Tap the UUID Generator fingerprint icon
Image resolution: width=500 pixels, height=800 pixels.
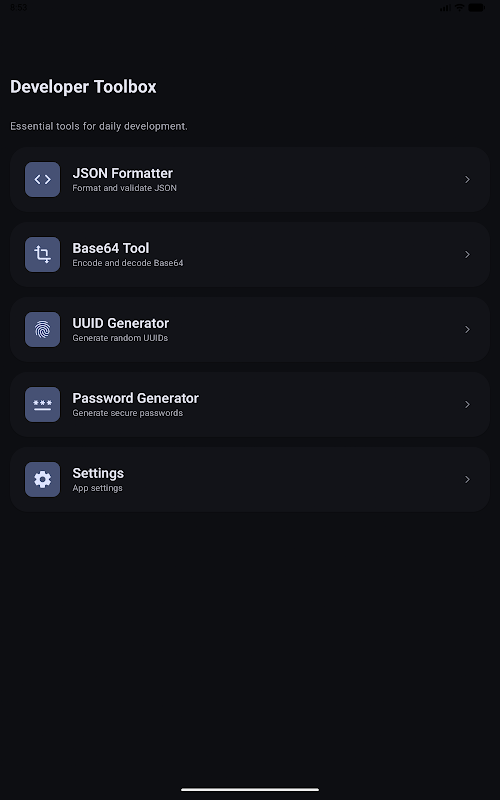(x=42, y=330)
